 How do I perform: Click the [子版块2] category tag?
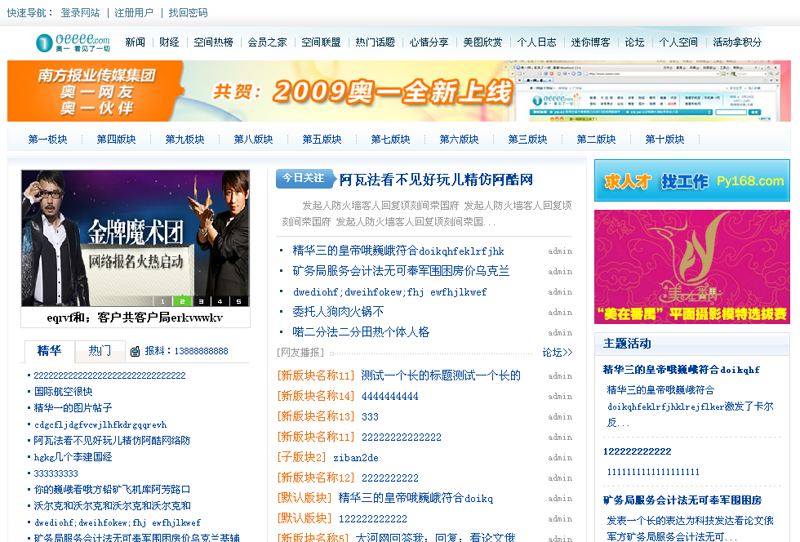pyautogui.click(x=302, y=457)
